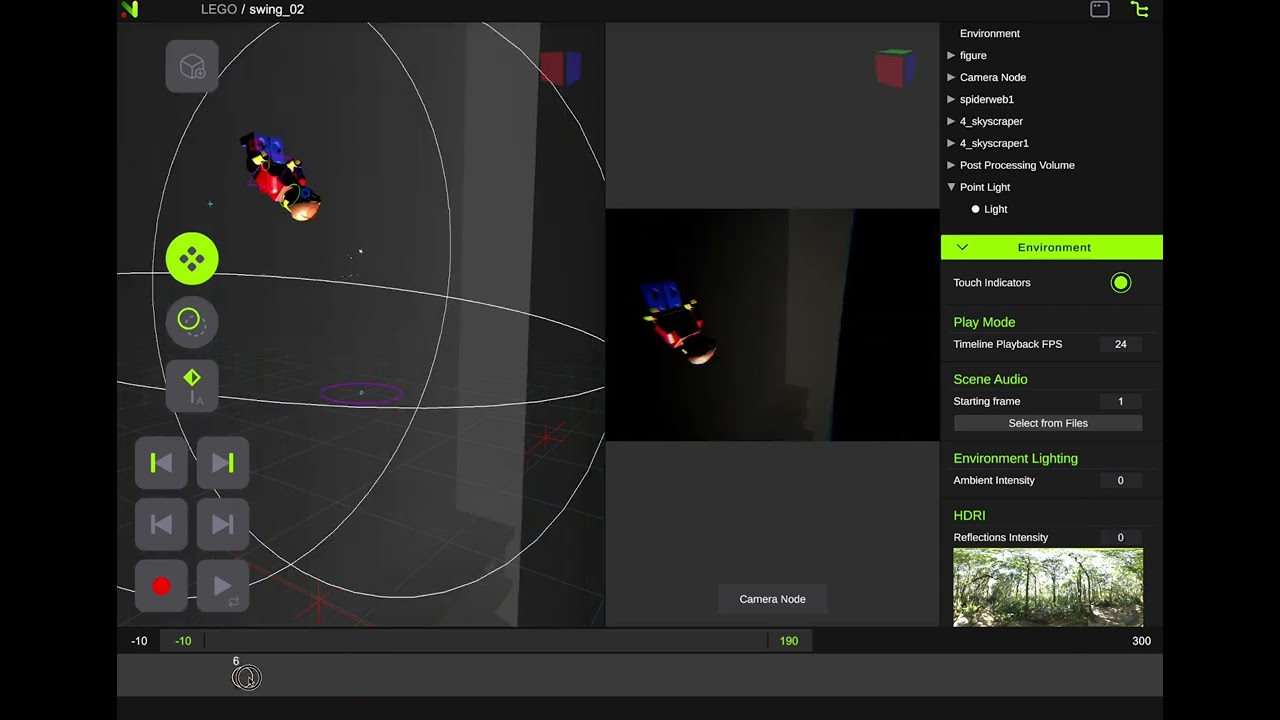Expand the Post Processing Volume node
This screenshot has height=720, width=1280.
point(951,165)
